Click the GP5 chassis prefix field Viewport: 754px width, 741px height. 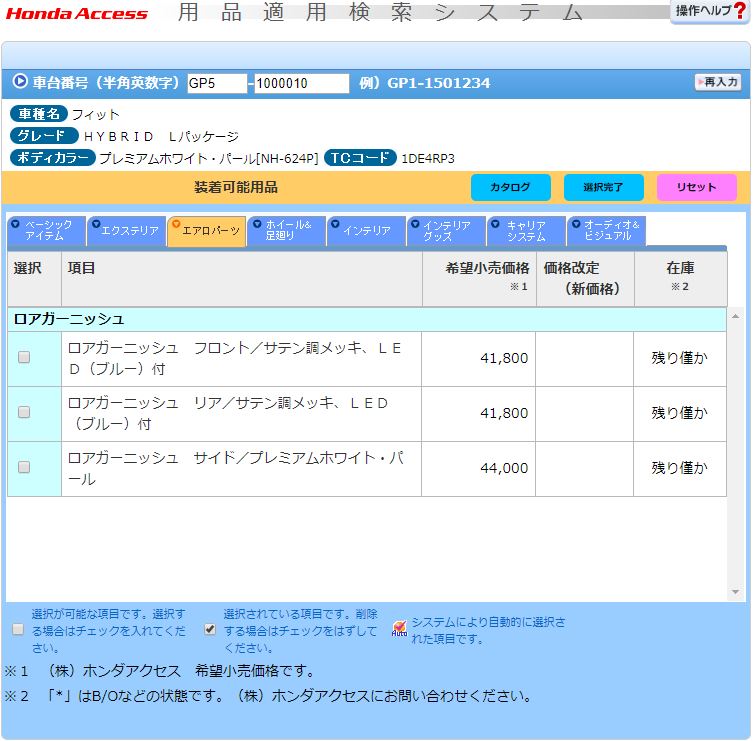coord(217,83)
